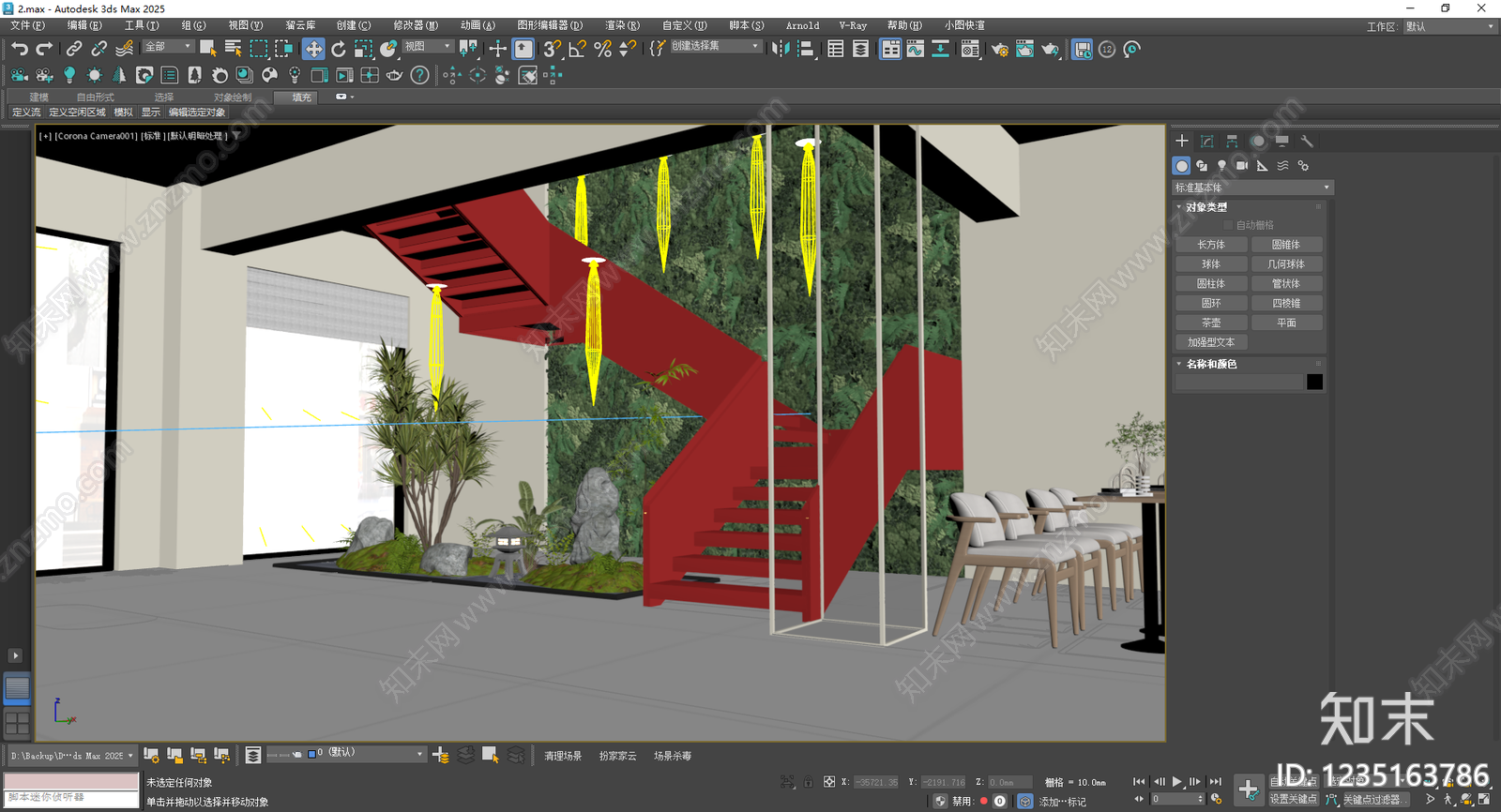Open the 标准基本体 category dropdown
1501x812 pixels.
point(1252,188)
